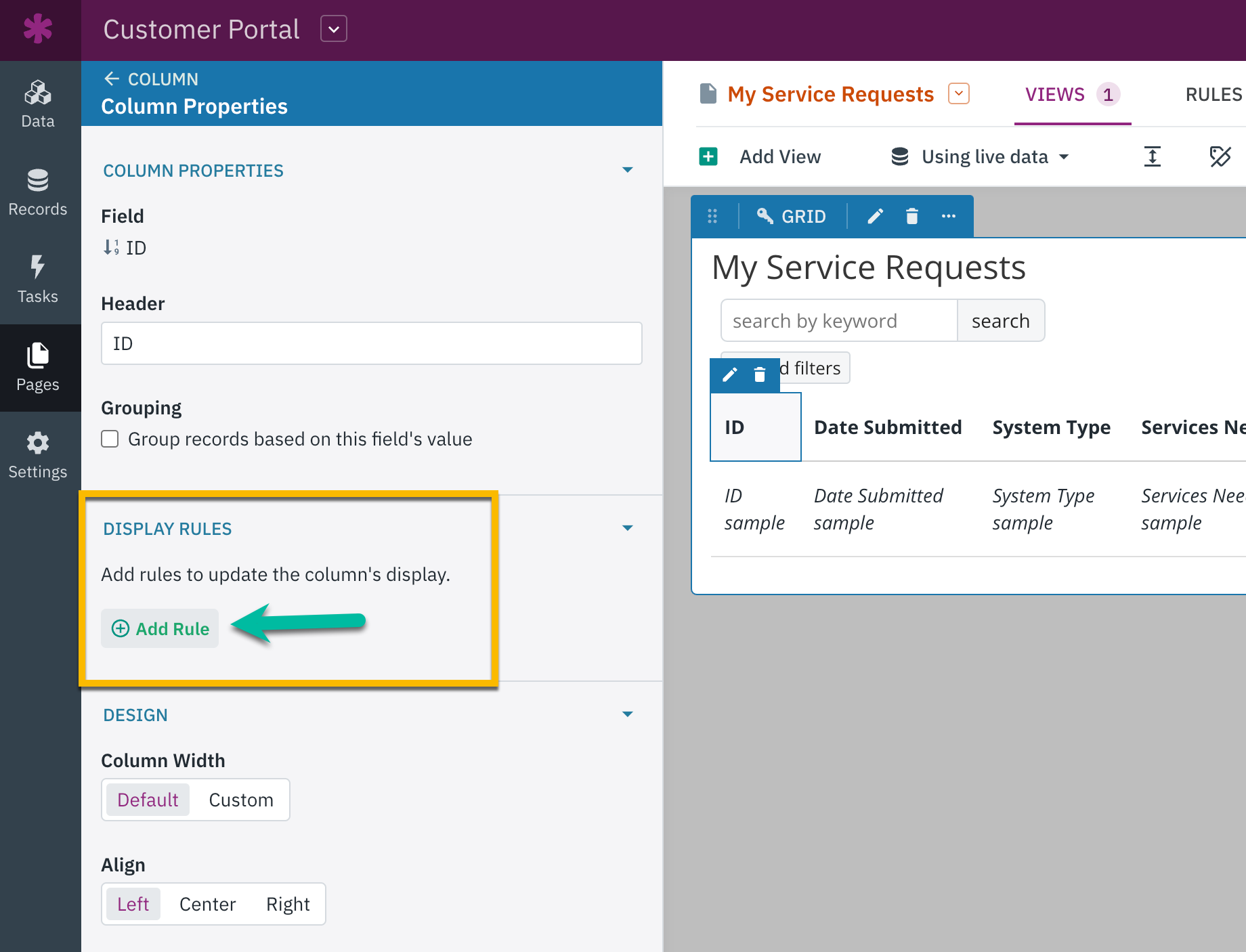Open Tasks from the sidebar
The width and height of the screenshot is (1246, 952).
38,280
